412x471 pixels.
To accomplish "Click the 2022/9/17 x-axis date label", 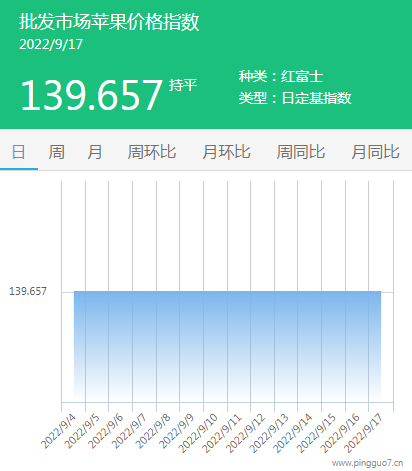I will [x=362, y=433].
